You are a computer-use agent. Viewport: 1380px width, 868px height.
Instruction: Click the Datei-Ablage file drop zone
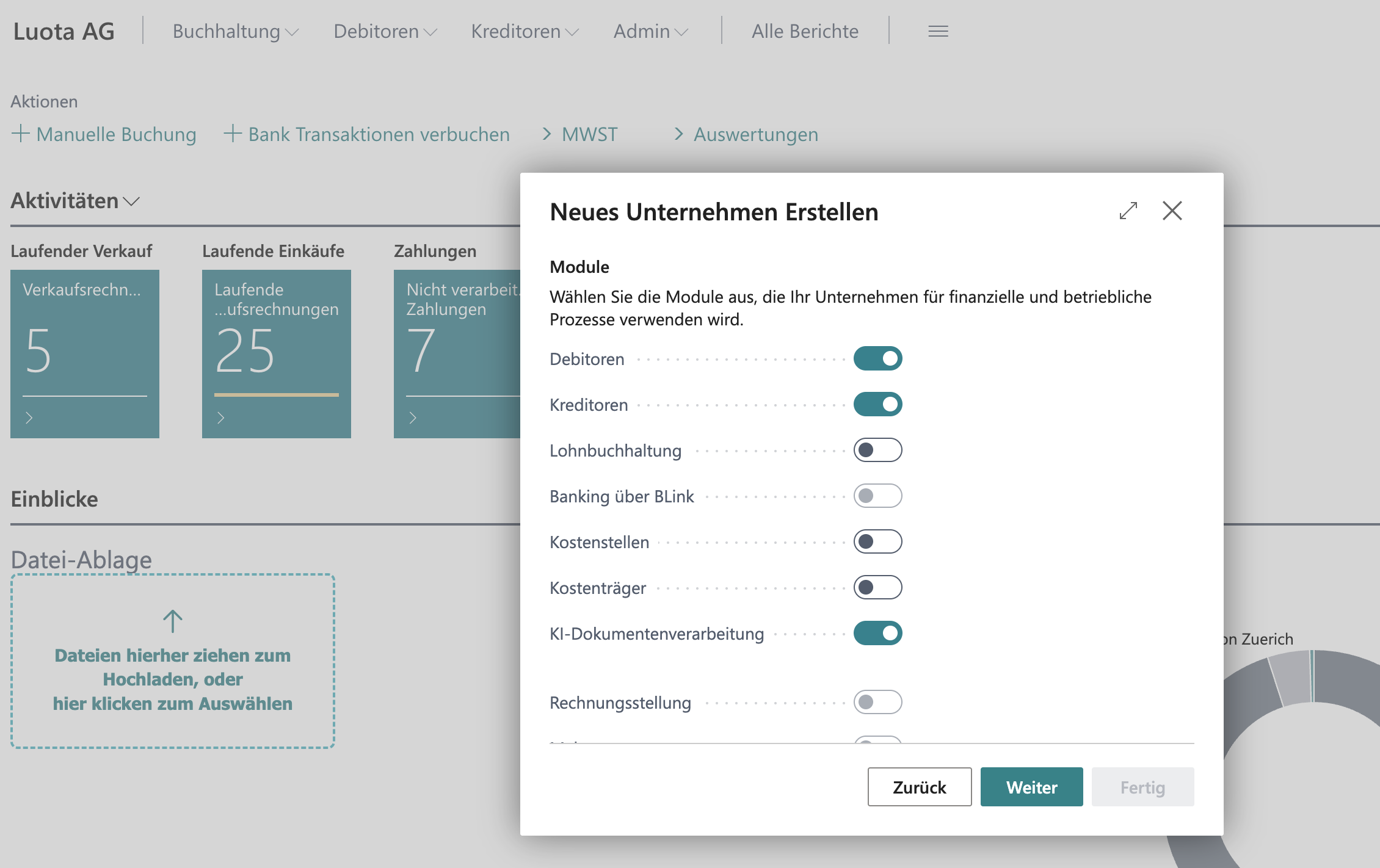173,661
